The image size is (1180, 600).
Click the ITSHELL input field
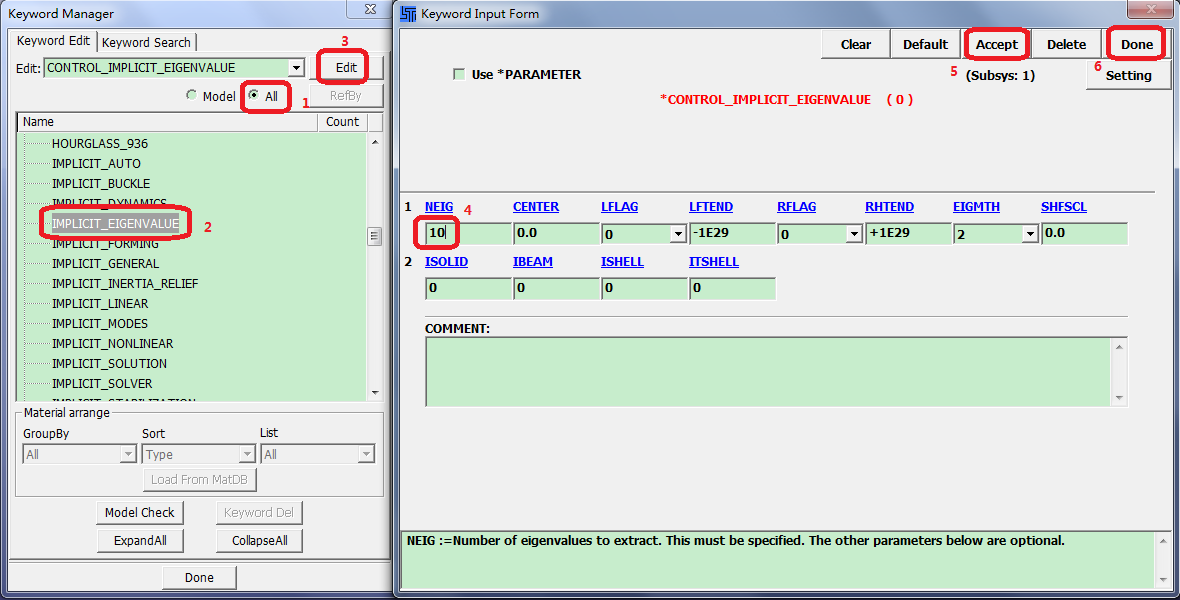732,288
